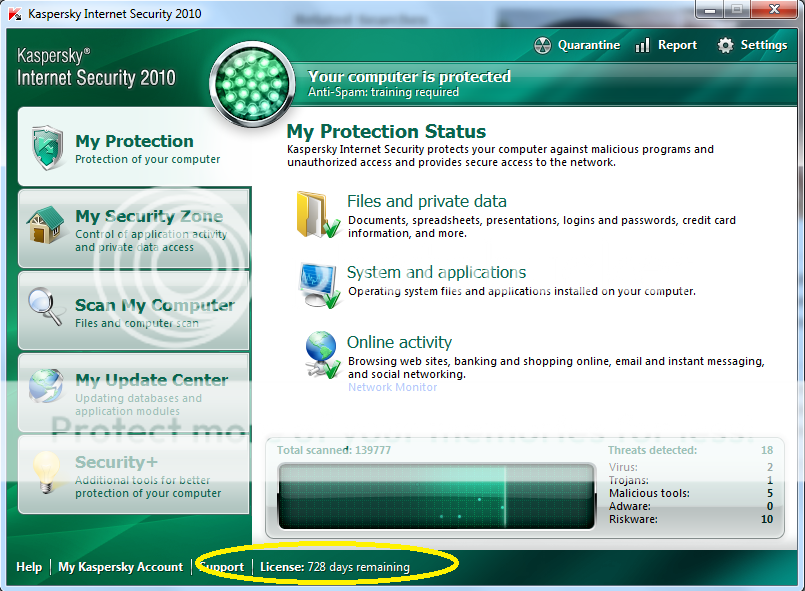
Task: Open the Network Monitor link
Action: coord(393,387)
